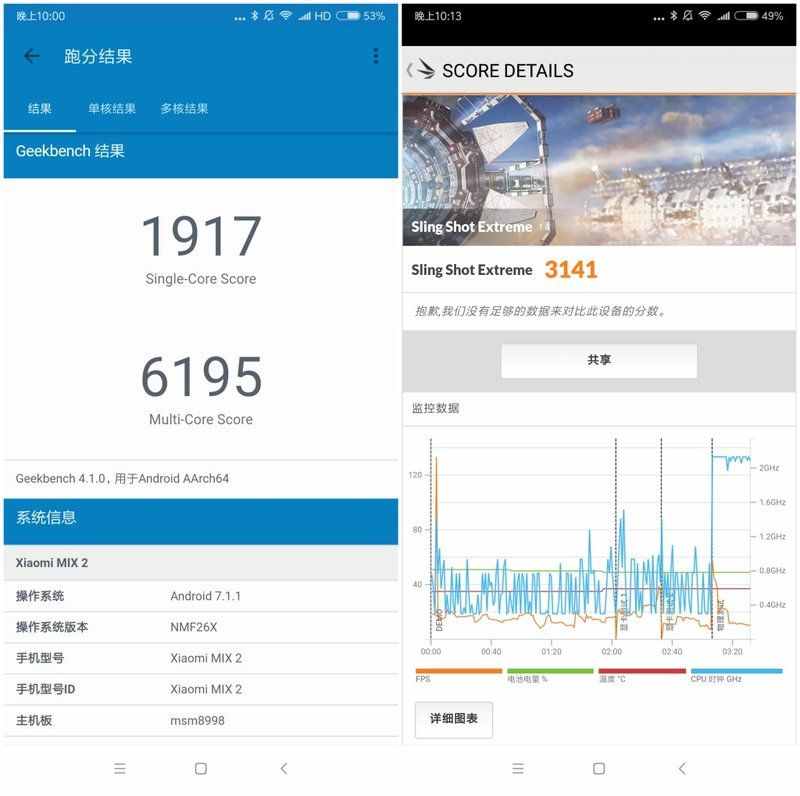Tap the right phone's back chevron icon
The width and height of the screenshot is (800, 796).
coord(682,768)
